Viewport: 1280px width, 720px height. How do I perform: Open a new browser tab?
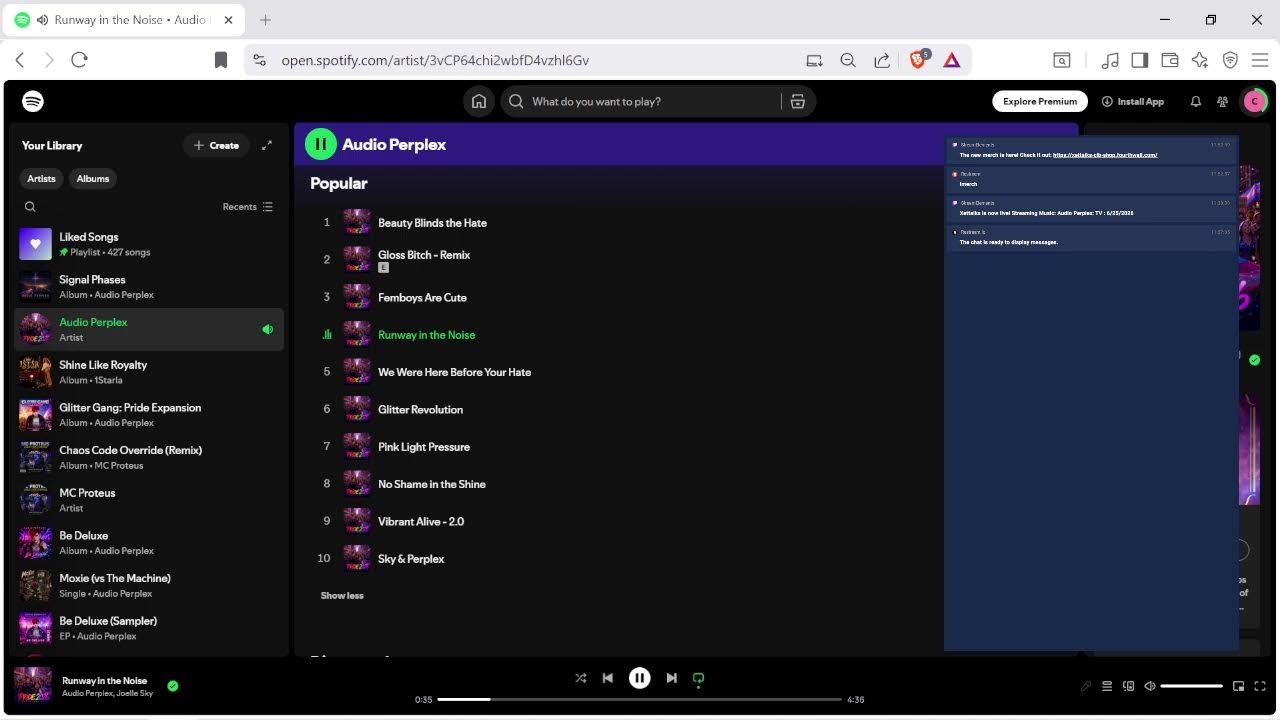[265, 20]
